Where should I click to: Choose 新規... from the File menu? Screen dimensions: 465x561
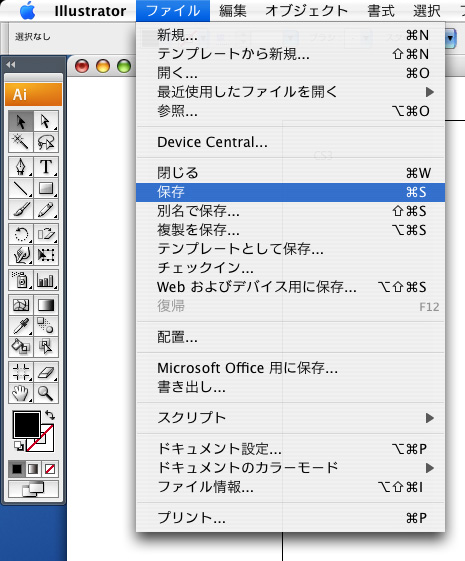point(290,35)
